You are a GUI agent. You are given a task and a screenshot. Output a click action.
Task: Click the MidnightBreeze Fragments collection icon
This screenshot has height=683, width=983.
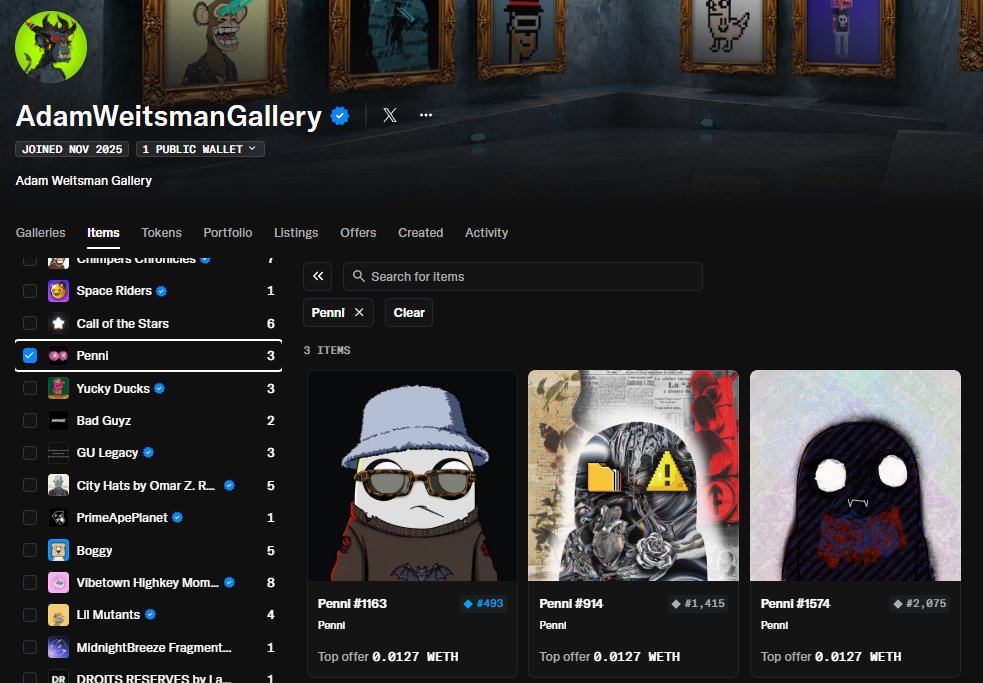(x=58, y=647)
